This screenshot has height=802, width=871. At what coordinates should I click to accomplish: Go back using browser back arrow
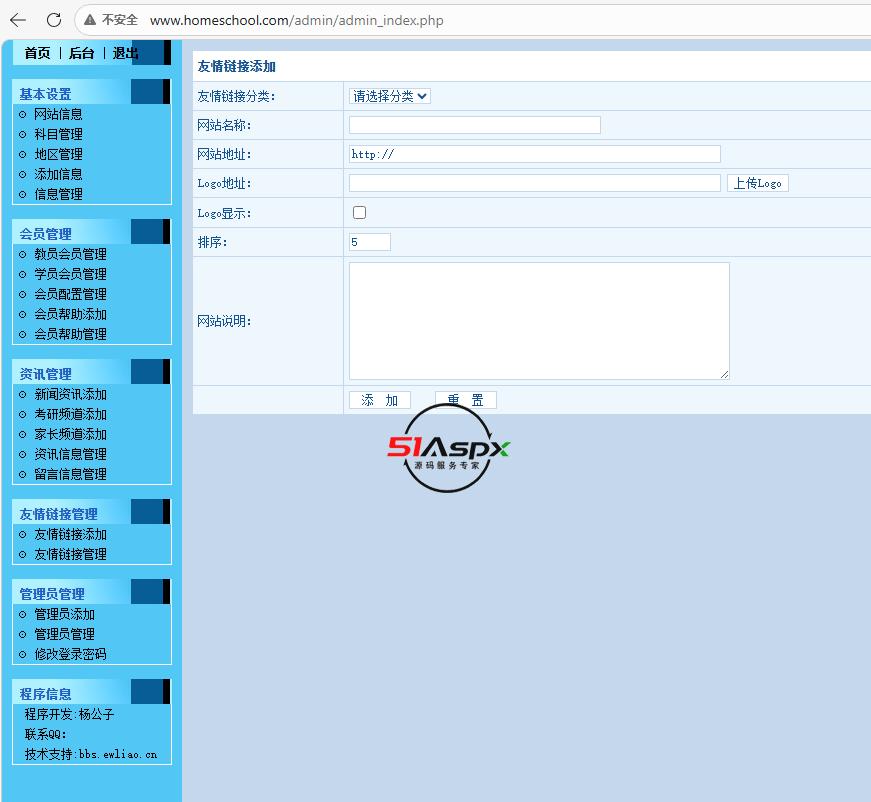[x=18, y=21]
